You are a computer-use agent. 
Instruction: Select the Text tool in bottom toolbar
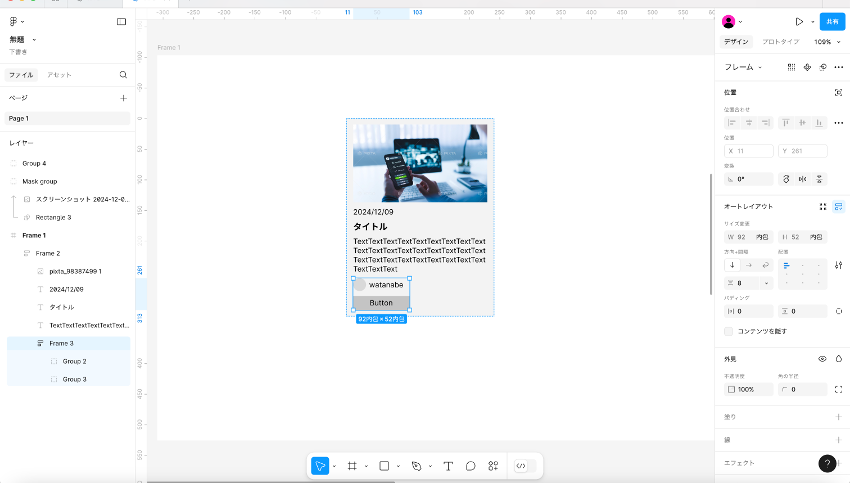click(448, 466)
